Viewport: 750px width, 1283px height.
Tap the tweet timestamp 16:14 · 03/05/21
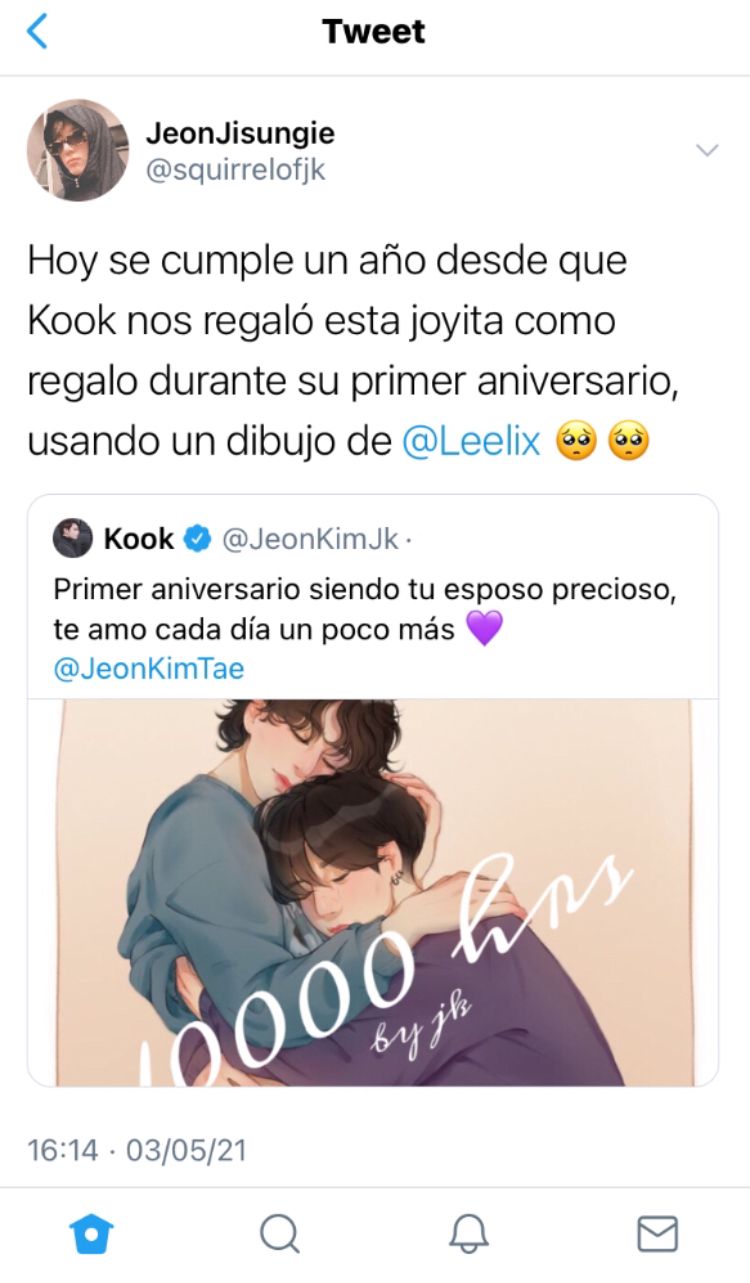click(137, 1149)
